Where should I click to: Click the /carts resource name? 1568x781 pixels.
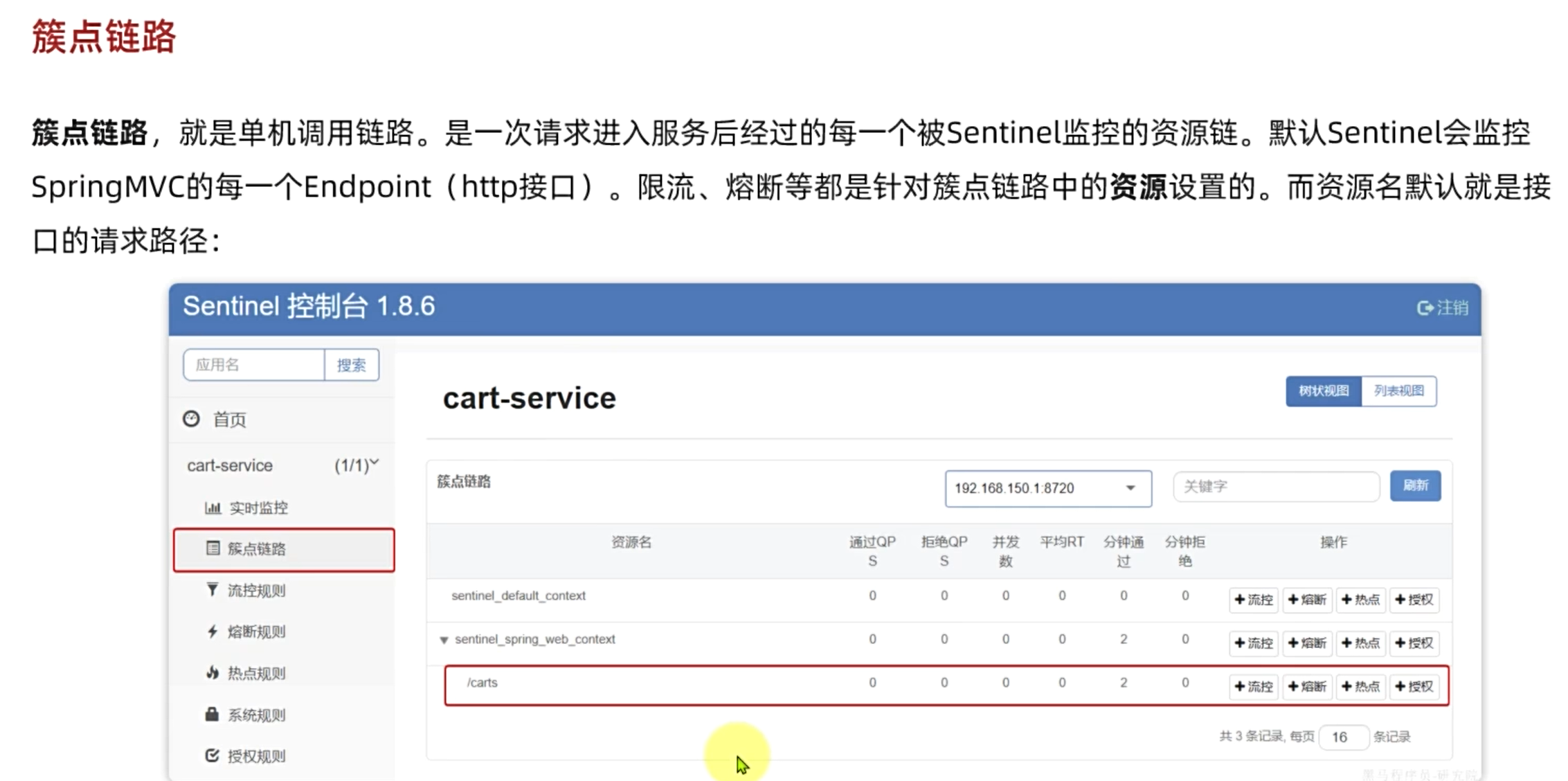click(482, 683)
